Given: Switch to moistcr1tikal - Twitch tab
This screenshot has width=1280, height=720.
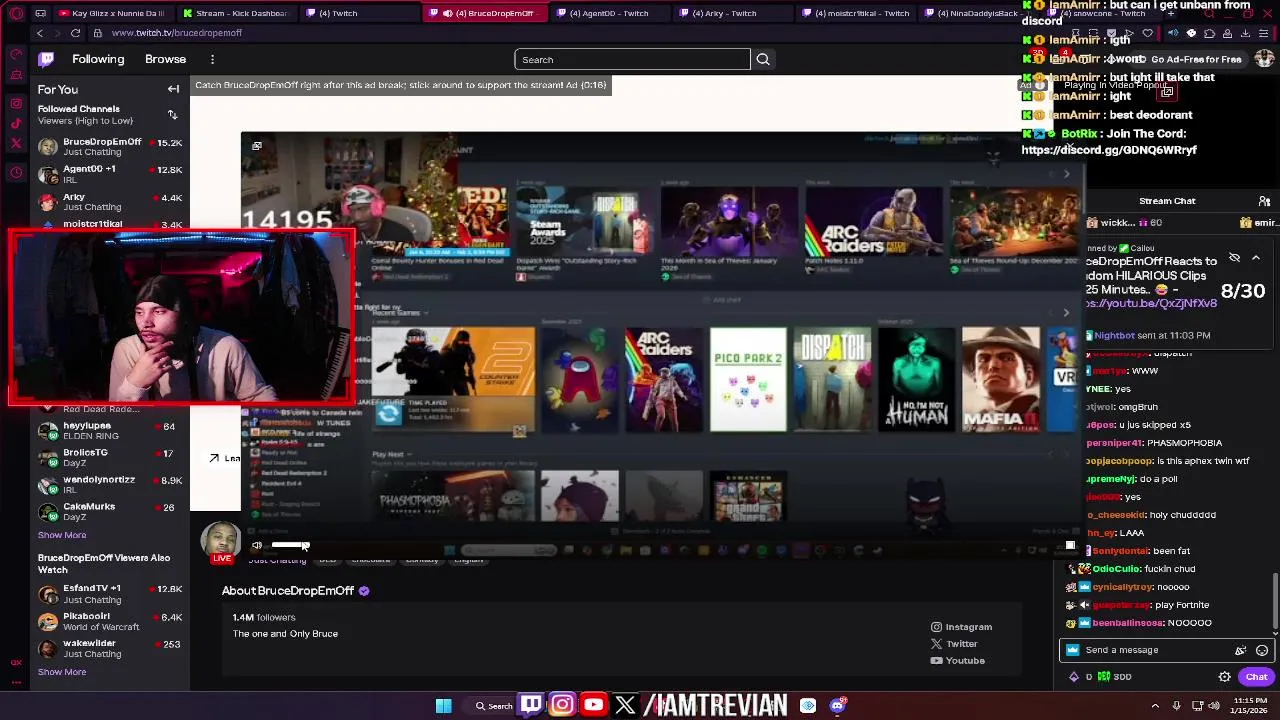Looking at the screenshot, I should tap(854, 13).
